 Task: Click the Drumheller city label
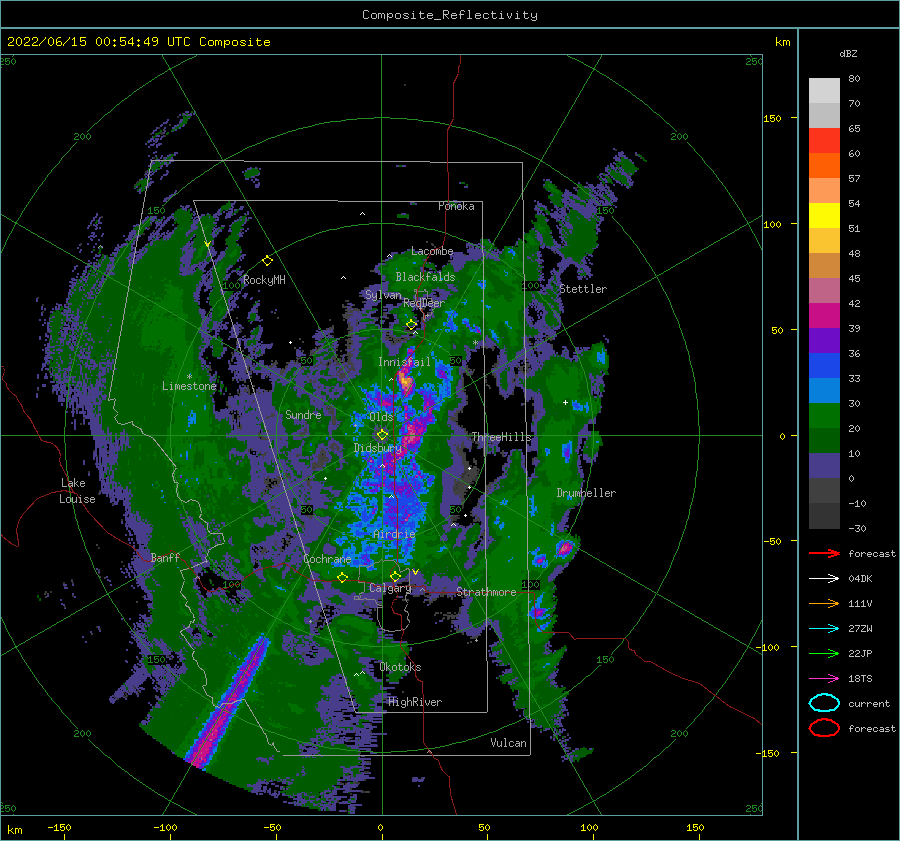click(x=586, y=493)
